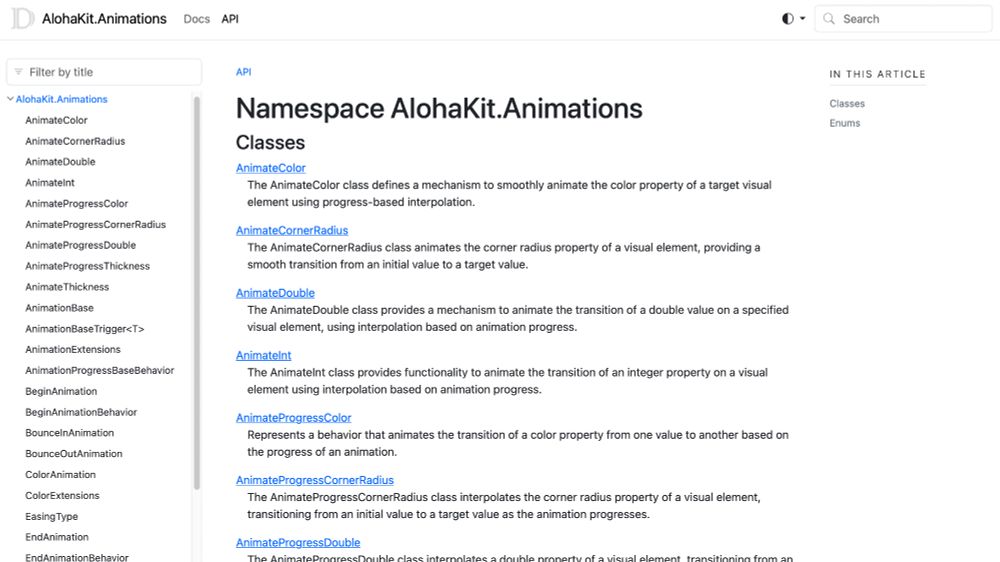Focus the Filter by title field
This screenshot has height=562, width=1000.
[104, 72]
